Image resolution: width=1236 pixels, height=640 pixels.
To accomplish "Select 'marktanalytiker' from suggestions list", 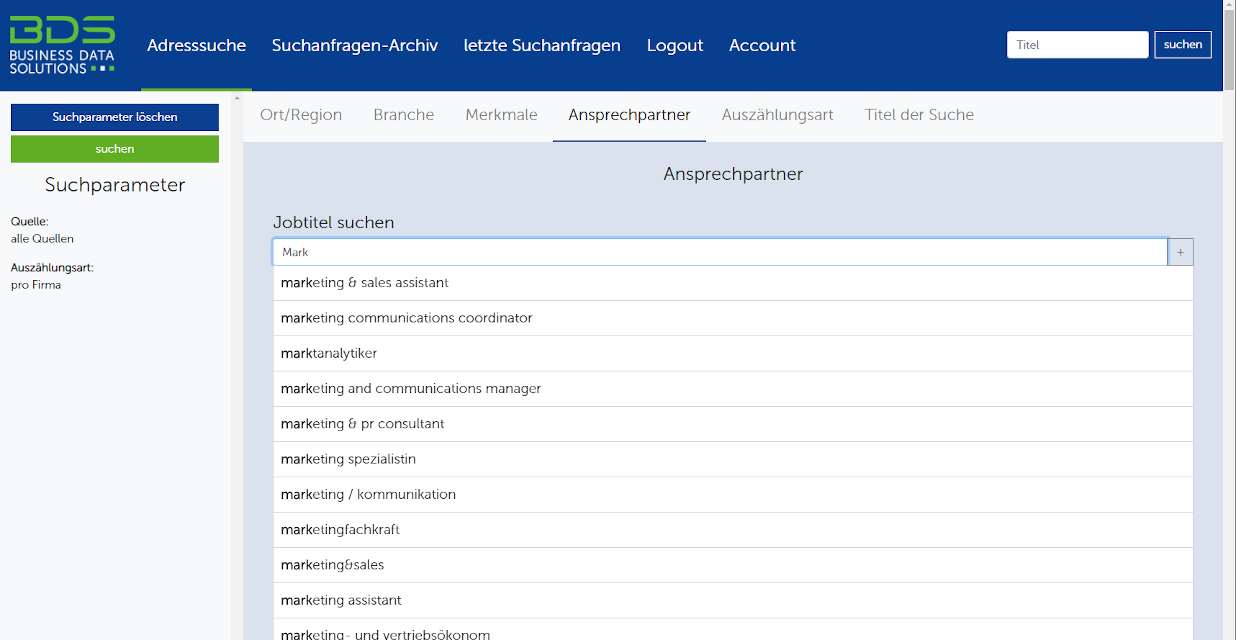I will coord(329,353).
